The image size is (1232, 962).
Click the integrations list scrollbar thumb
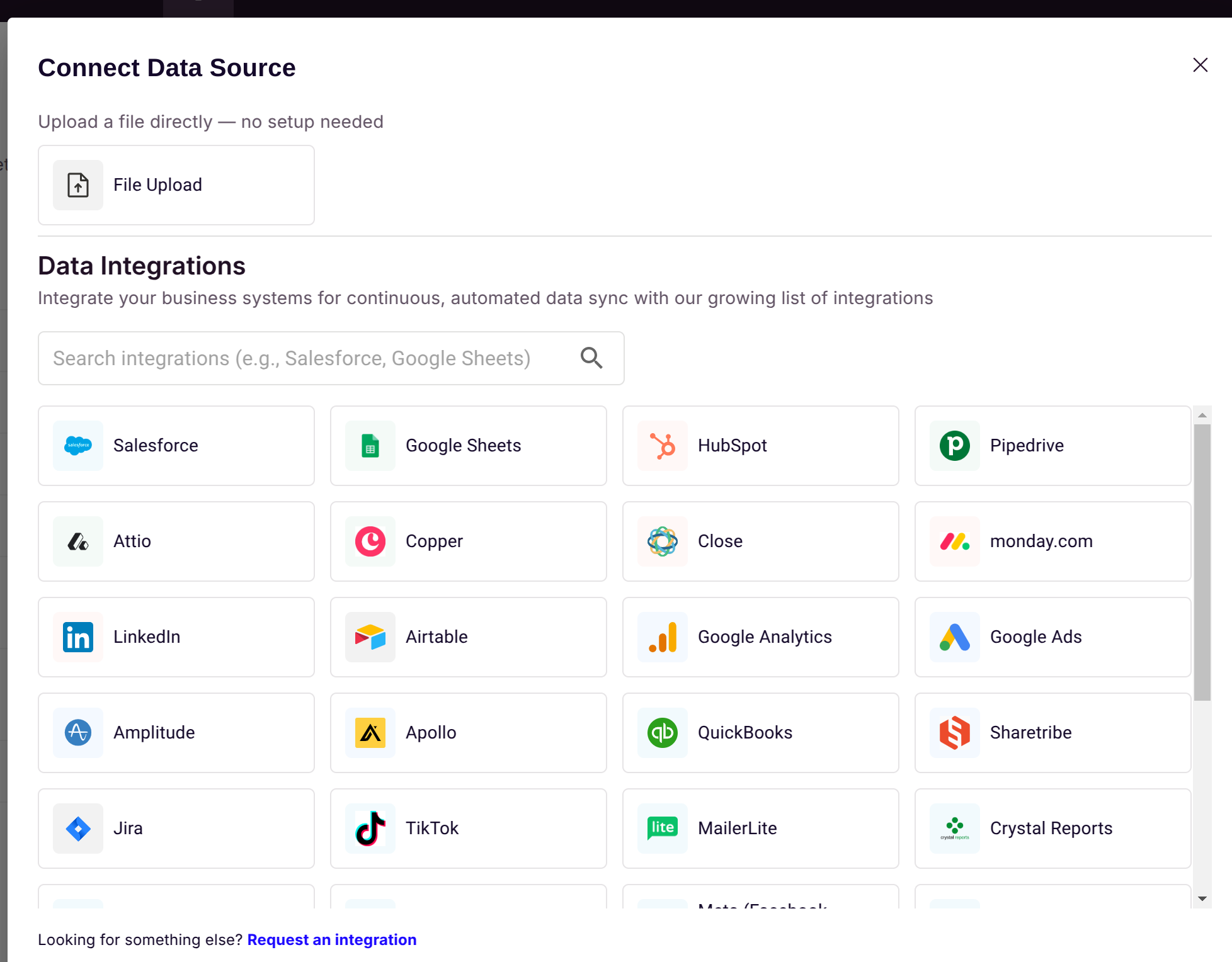1202,562
